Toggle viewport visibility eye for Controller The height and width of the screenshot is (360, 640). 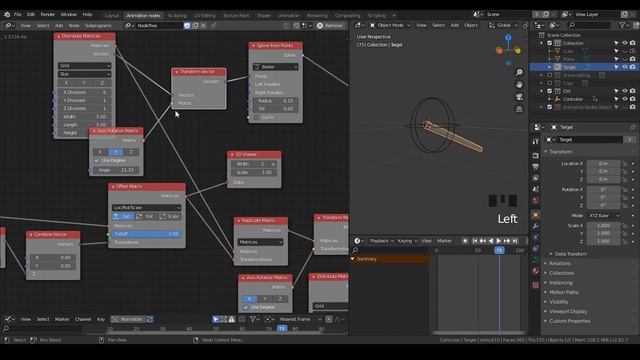click(624, 99)
